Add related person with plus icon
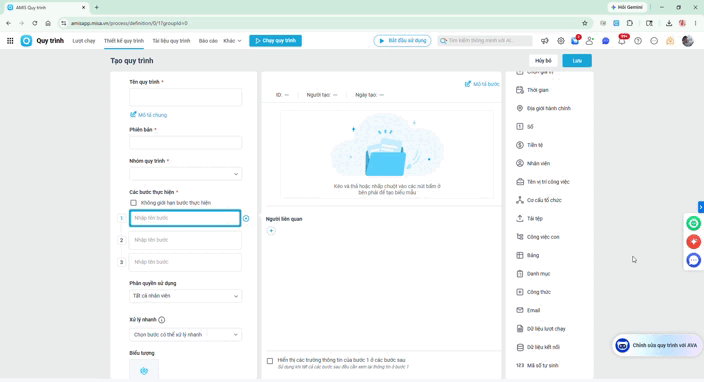704x382 pixels. 271,231
